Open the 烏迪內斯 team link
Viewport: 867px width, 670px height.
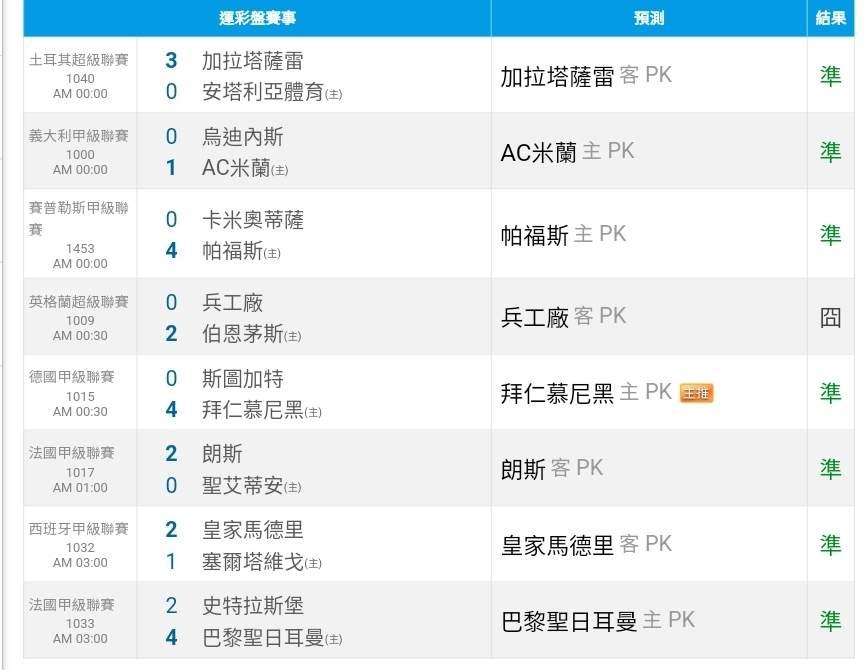[243, 137]
